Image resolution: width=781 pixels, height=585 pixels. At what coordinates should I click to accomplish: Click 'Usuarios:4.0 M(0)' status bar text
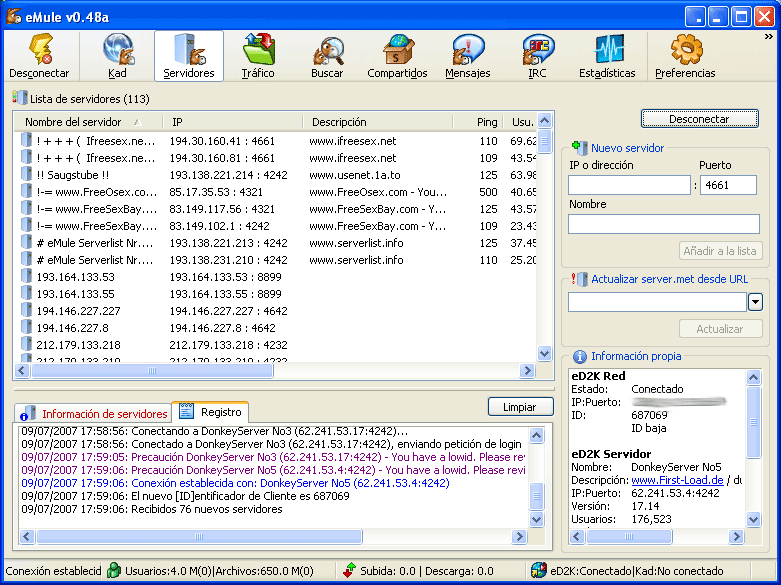(169, 571)
